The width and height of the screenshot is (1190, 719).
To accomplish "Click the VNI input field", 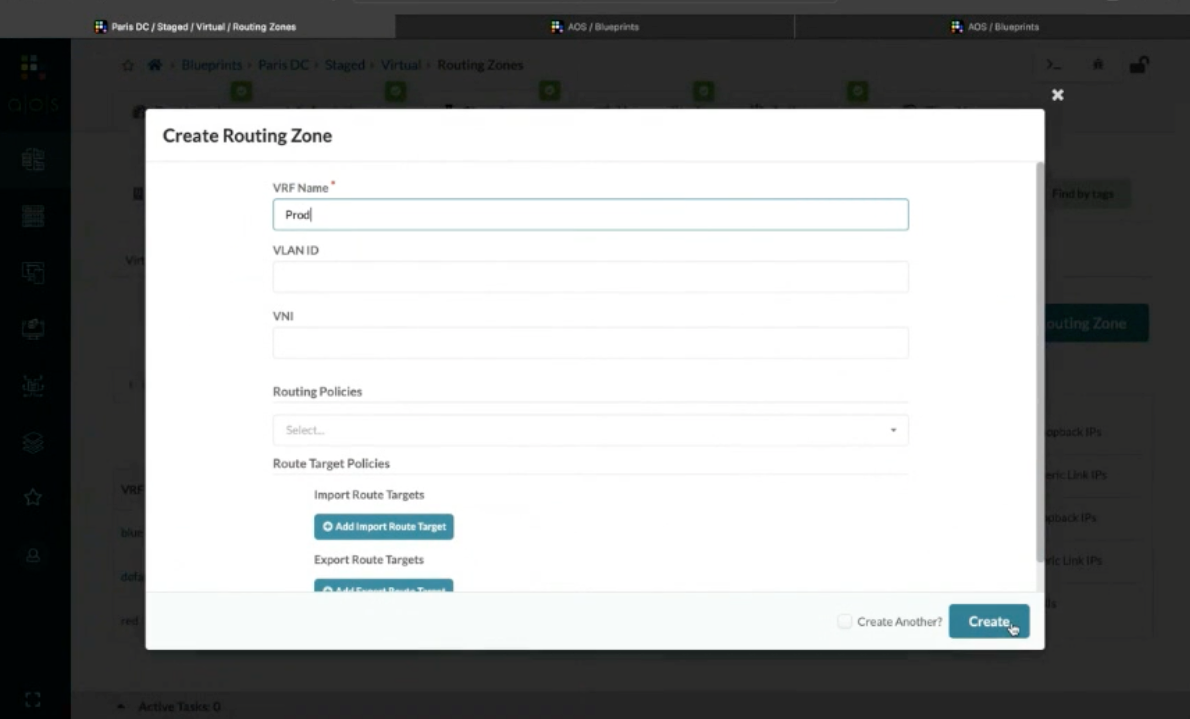I will pyautogui.click(x=590, y=343).
